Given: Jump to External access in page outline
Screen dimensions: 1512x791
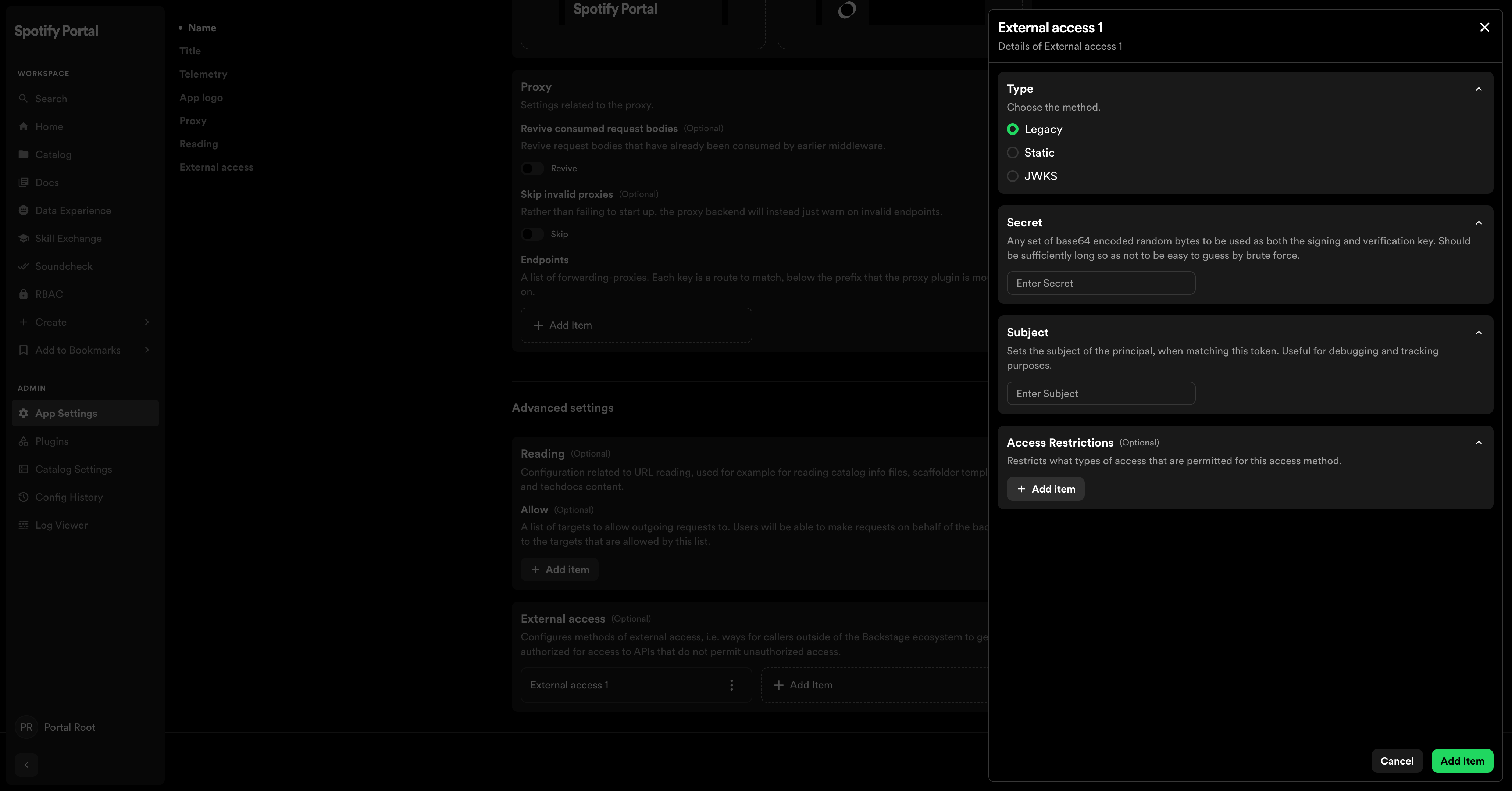Looking at the screenshot, I should point(217,167).
